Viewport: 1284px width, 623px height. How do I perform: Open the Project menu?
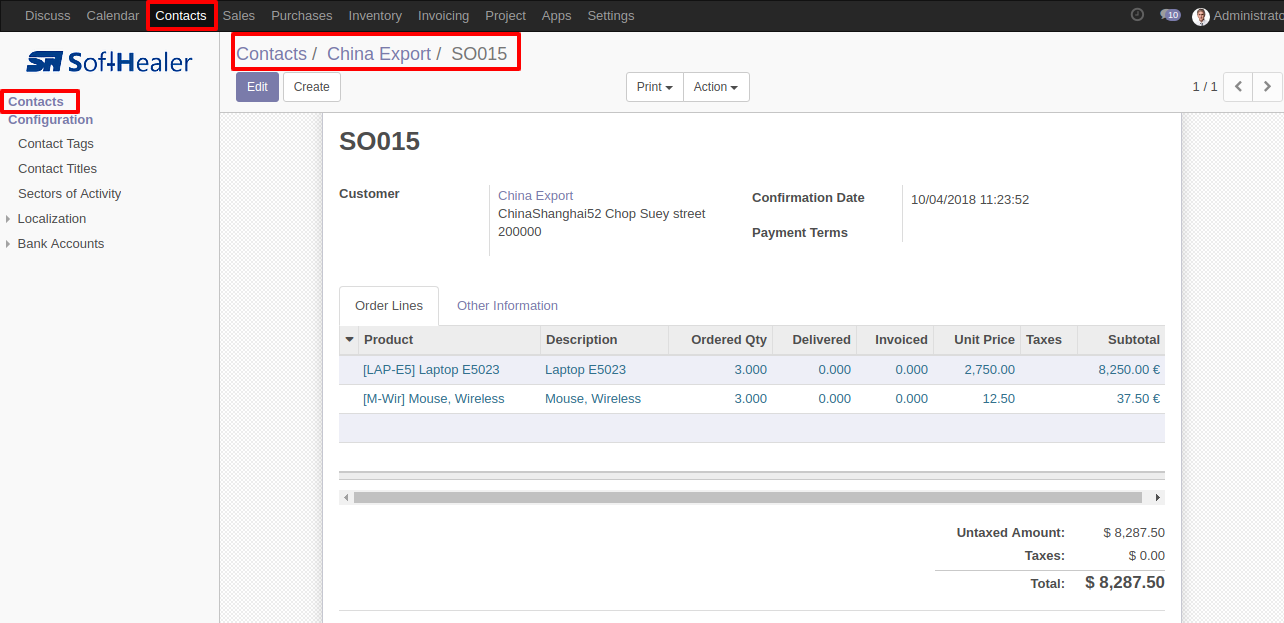pyautogui.click(x=505, y=16)
